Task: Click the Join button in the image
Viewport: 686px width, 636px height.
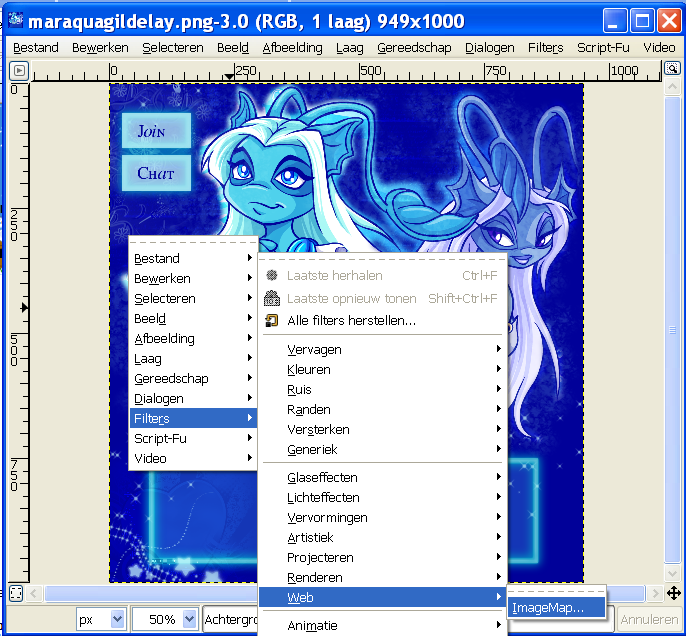Action: coord(156,130)
